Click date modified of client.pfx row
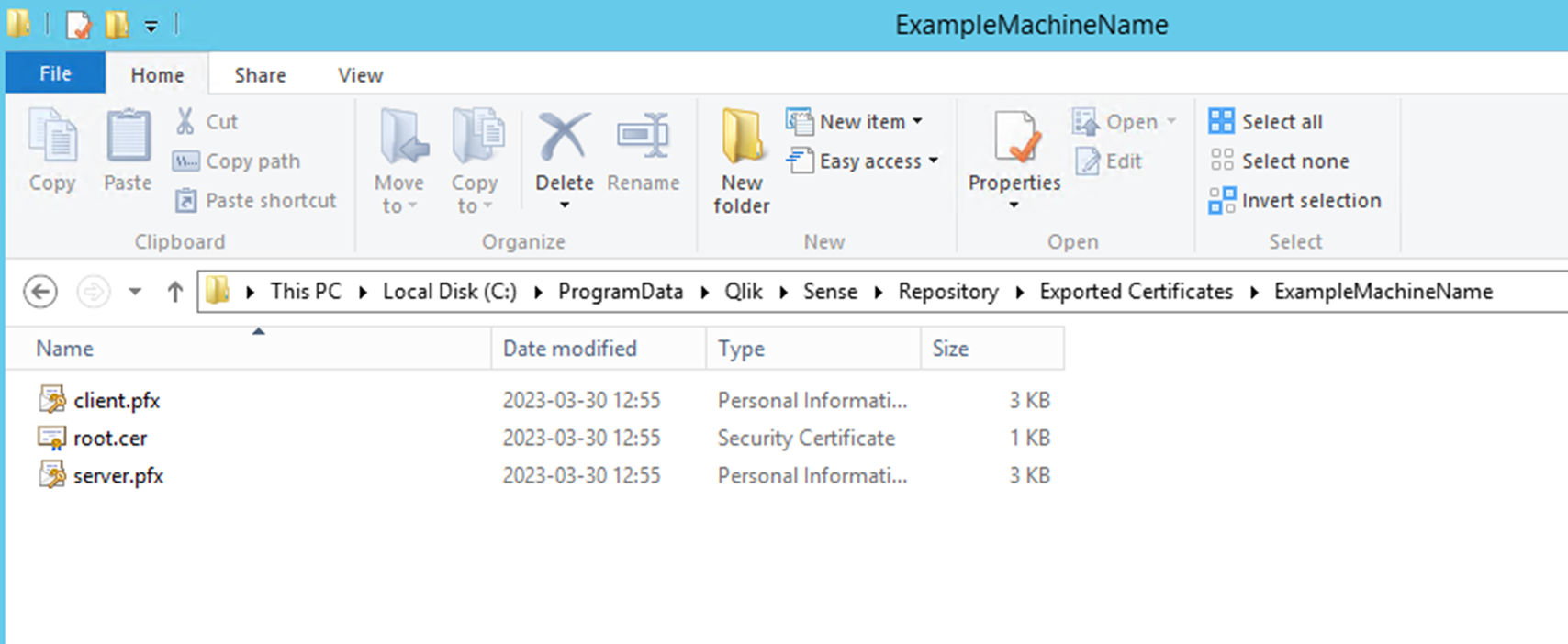This screenshot has height=644, width=1568. (581, 401)
